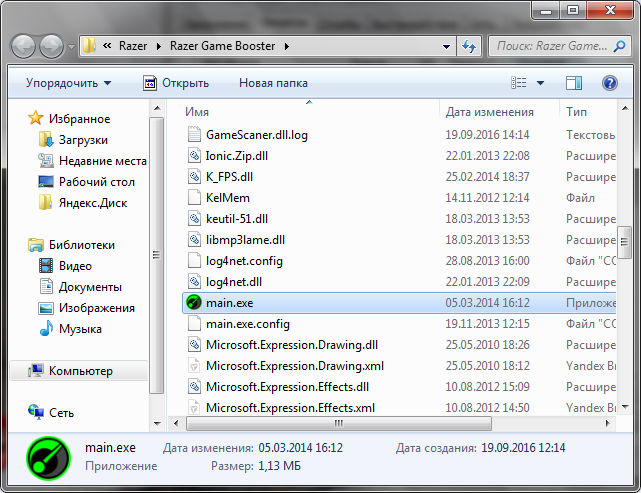Click the search magnifier icon
The height and width of the screenshot is (493, 641).
(x=619, y=46)
